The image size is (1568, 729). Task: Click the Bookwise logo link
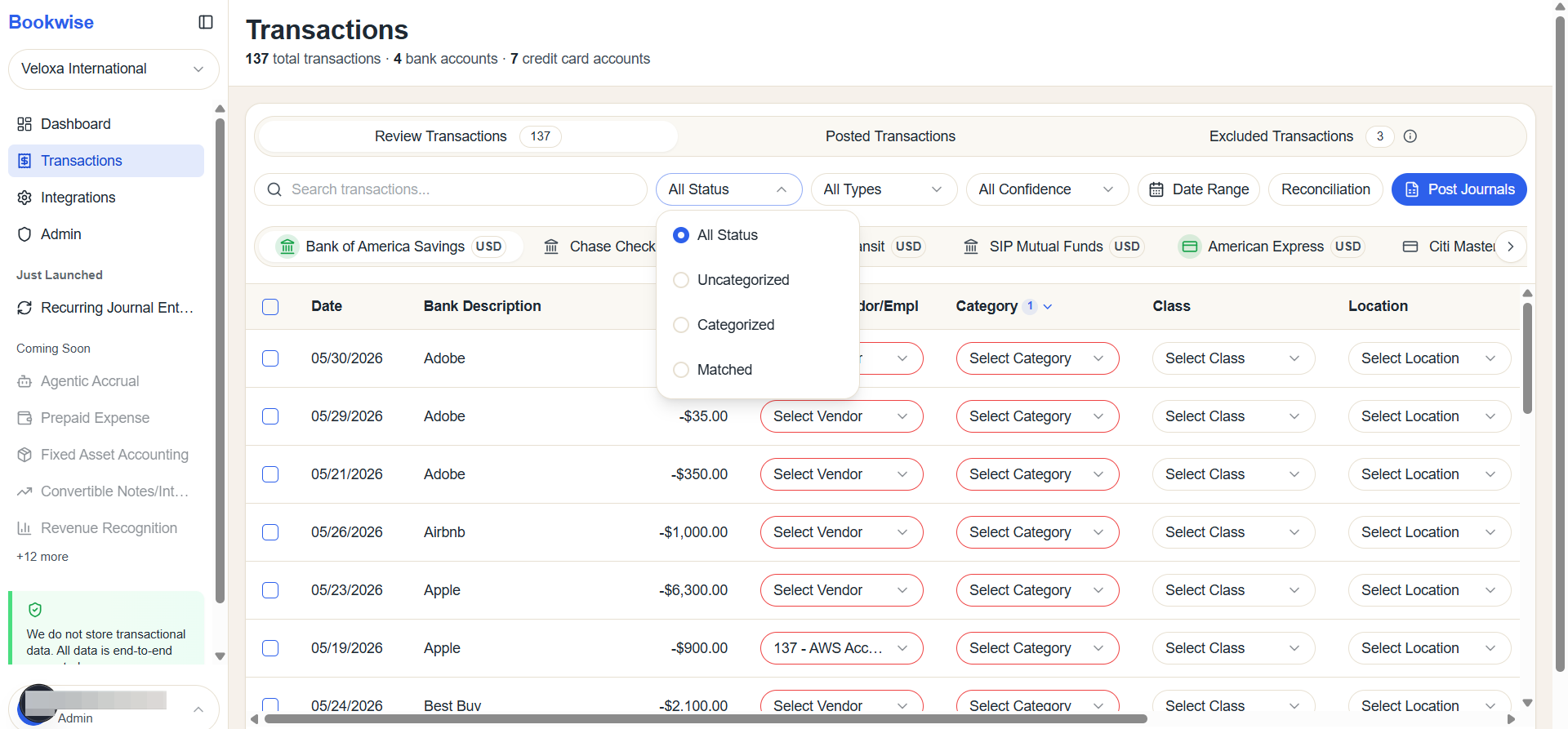[51, 22]
